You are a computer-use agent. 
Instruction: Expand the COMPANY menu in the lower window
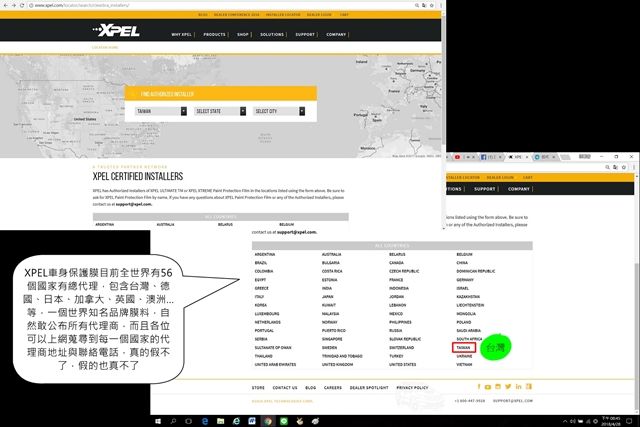point(519,189)
